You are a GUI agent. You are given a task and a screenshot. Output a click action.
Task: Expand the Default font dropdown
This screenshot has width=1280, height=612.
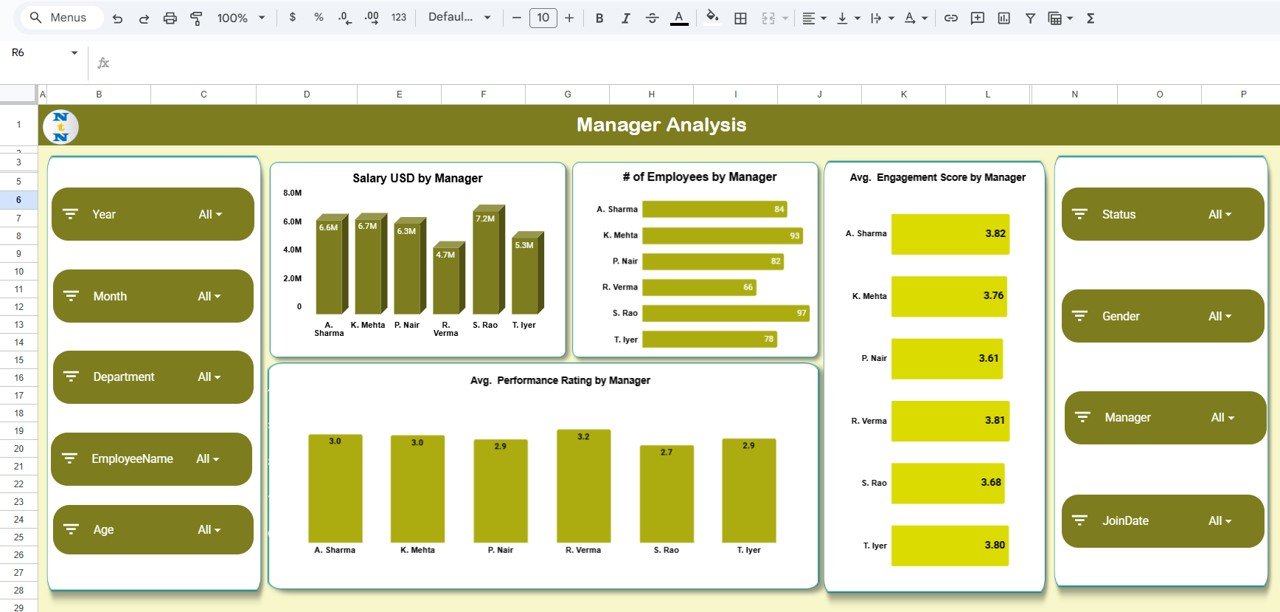[459, 17]
